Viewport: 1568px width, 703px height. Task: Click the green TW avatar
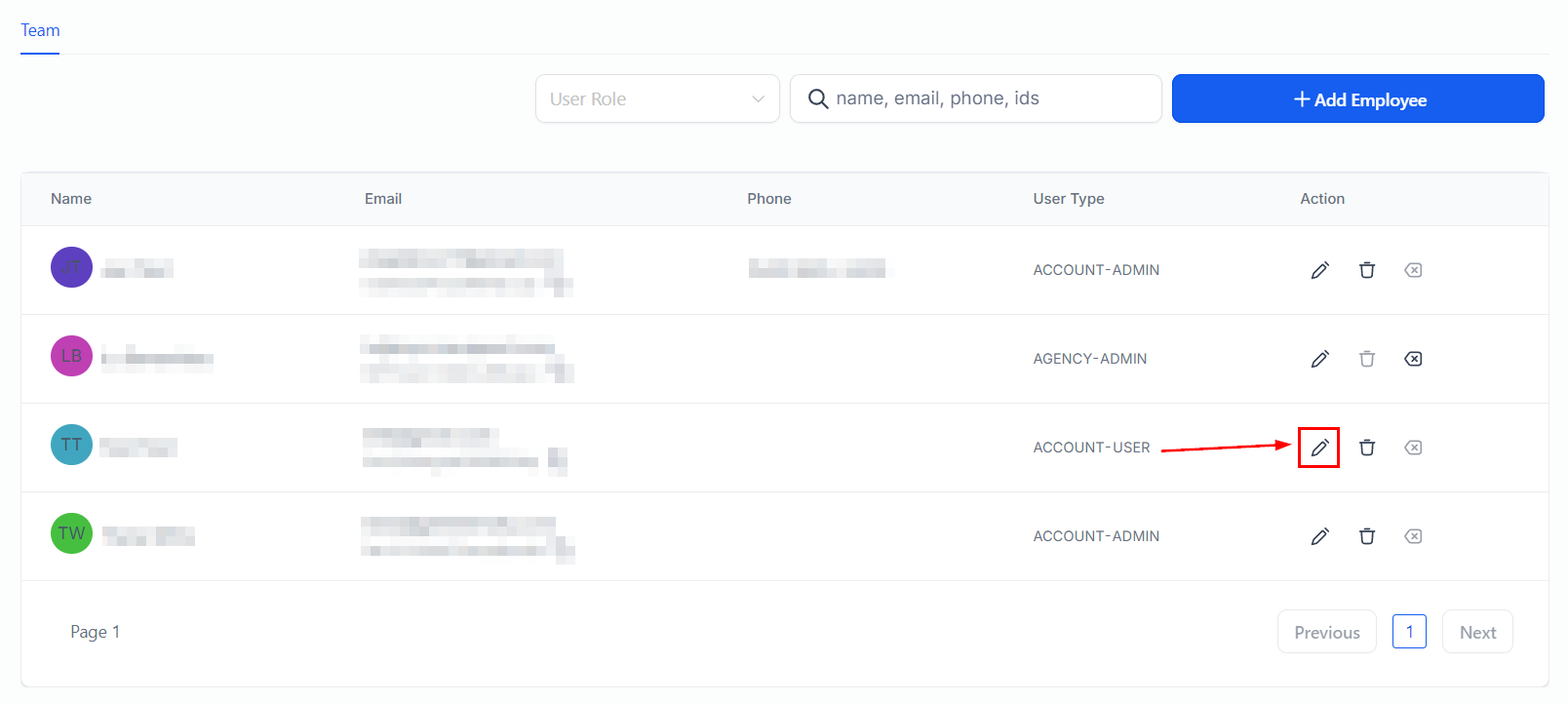click(71, 533)
